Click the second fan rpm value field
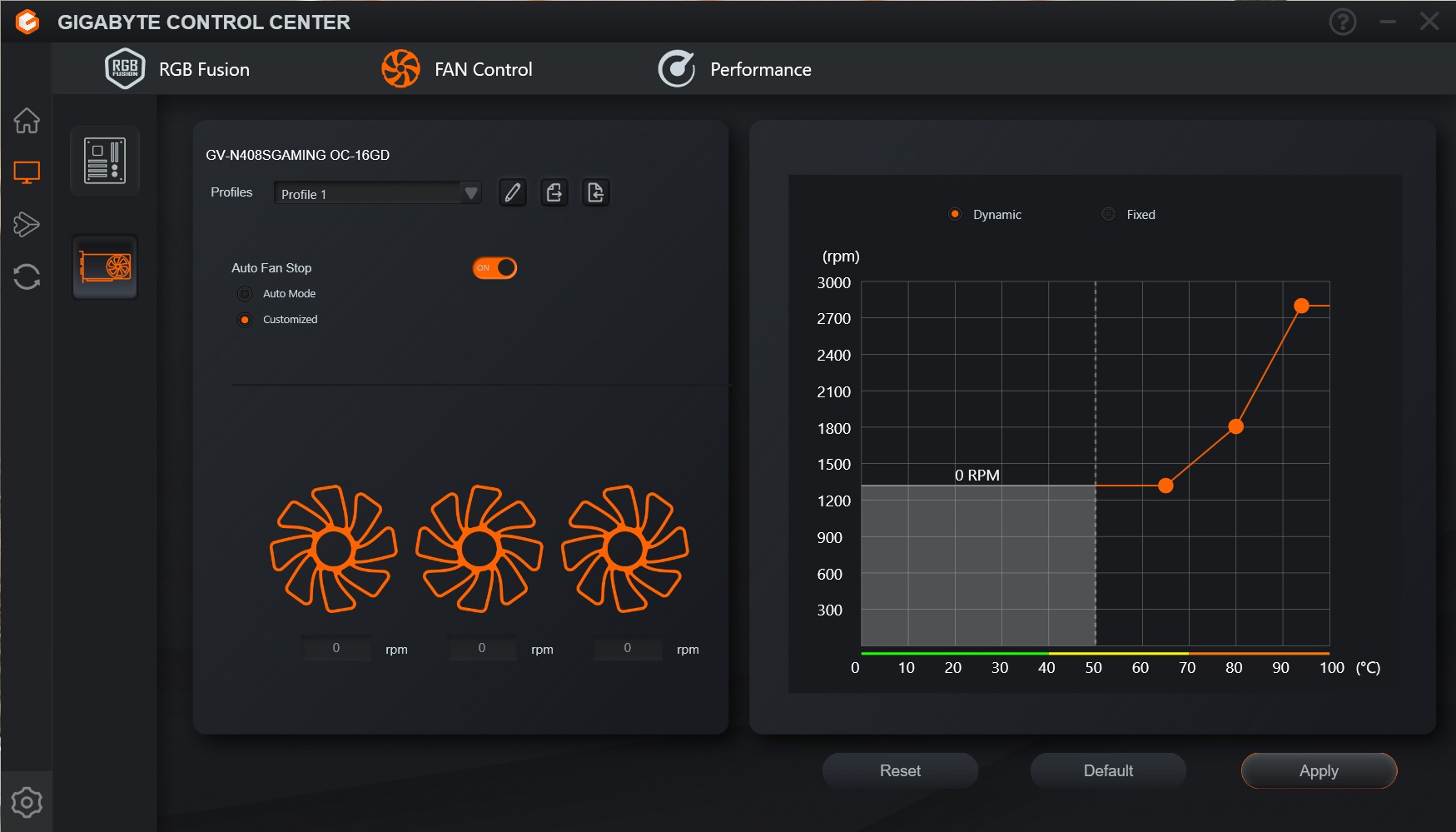The width and height of the screenshot is (1456, 832). coord(482,648)
